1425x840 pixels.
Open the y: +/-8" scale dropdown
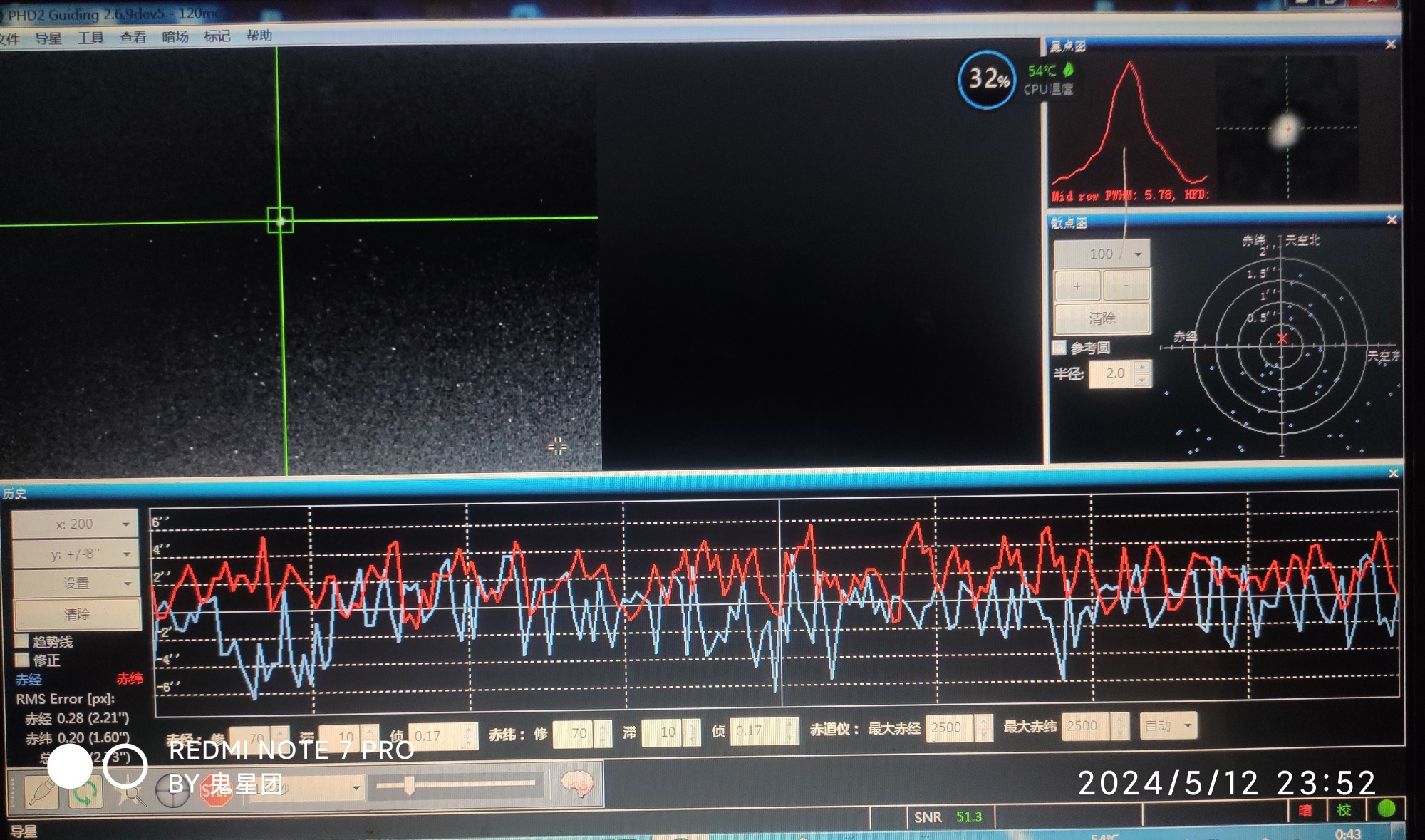tap(75, 554)
